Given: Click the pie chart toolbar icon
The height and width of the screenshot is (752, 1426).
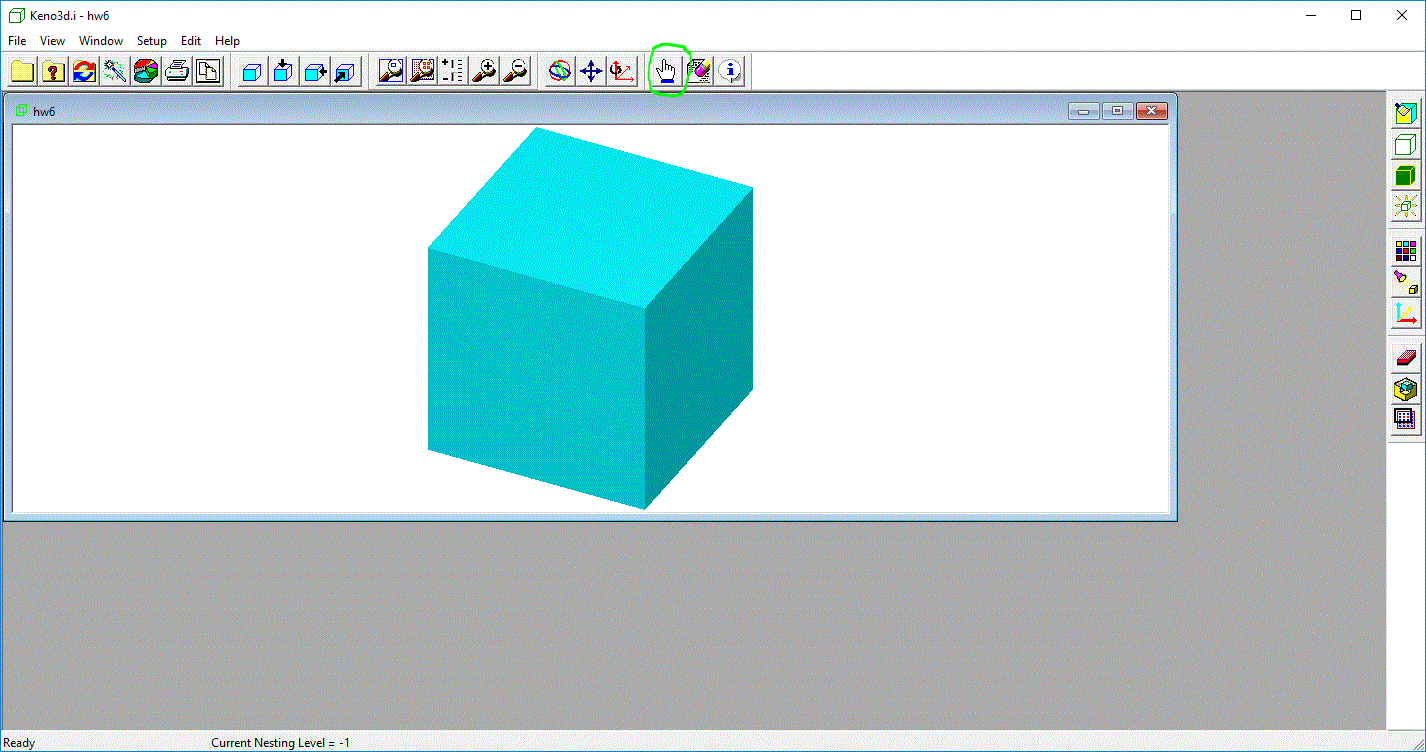Looking at the screenshot, I should (147, 71).
